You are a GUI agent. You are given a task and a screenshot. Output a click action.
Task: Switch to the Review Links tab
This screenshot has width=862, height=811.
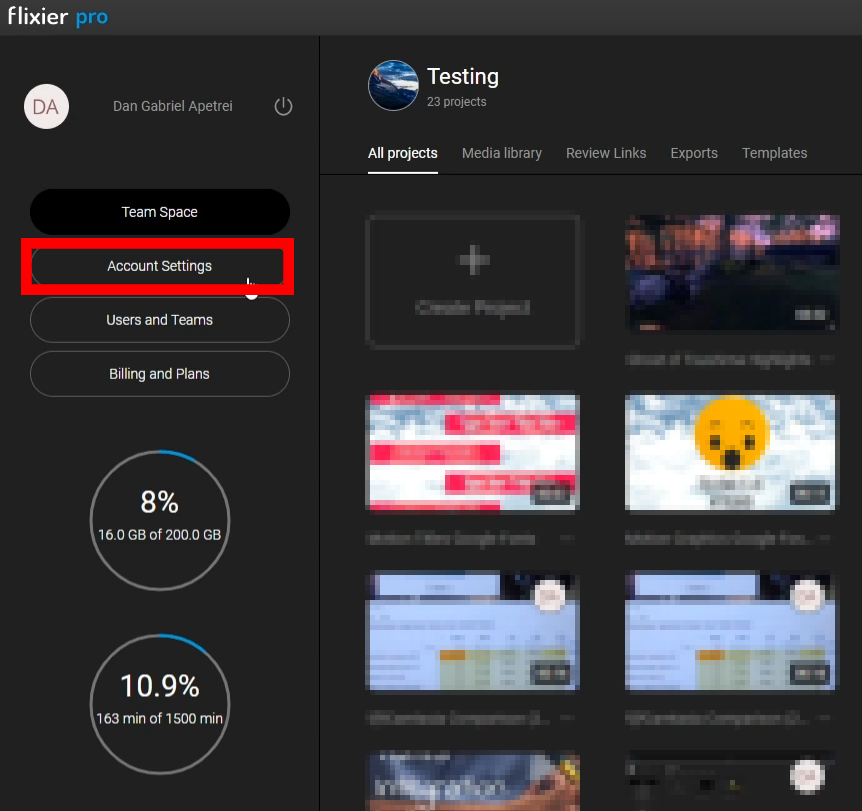pyautogui.click(x=606, y=153)
